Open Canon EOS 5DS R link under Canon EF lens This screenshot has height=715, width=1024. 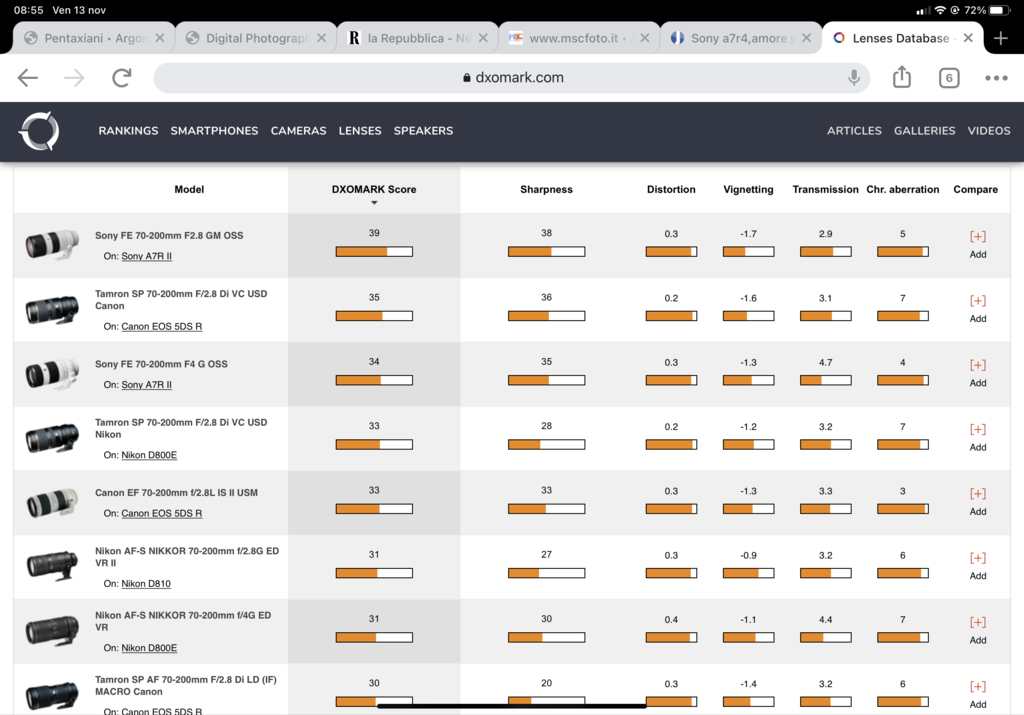(161, 513)
